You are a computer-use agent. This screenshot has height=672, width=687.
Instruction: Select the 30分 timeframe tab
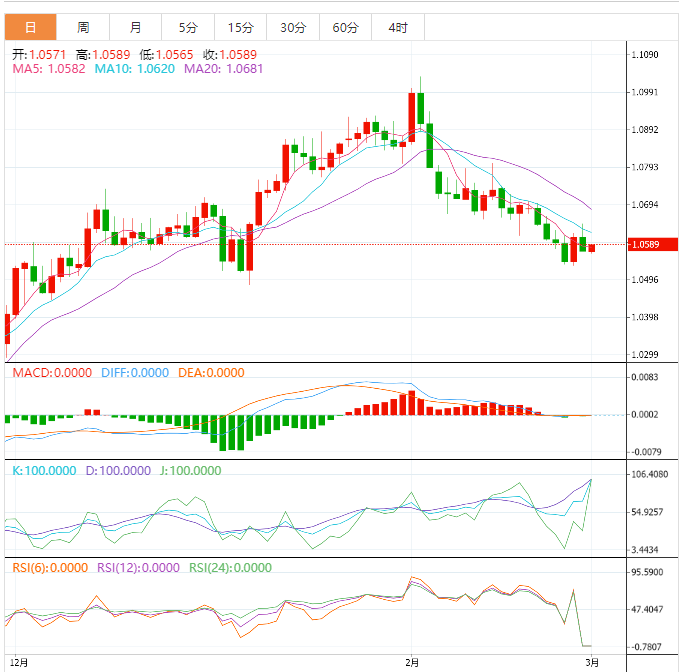click(293, 27)
